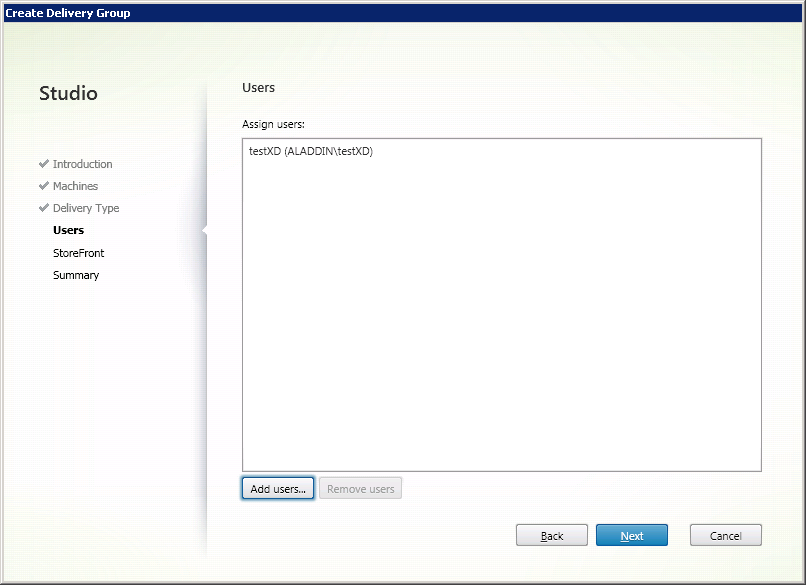The image size is (806, 585).
Task: Select the testXD (ALADDIN\testXD) user entry
Action: [310, 151]
